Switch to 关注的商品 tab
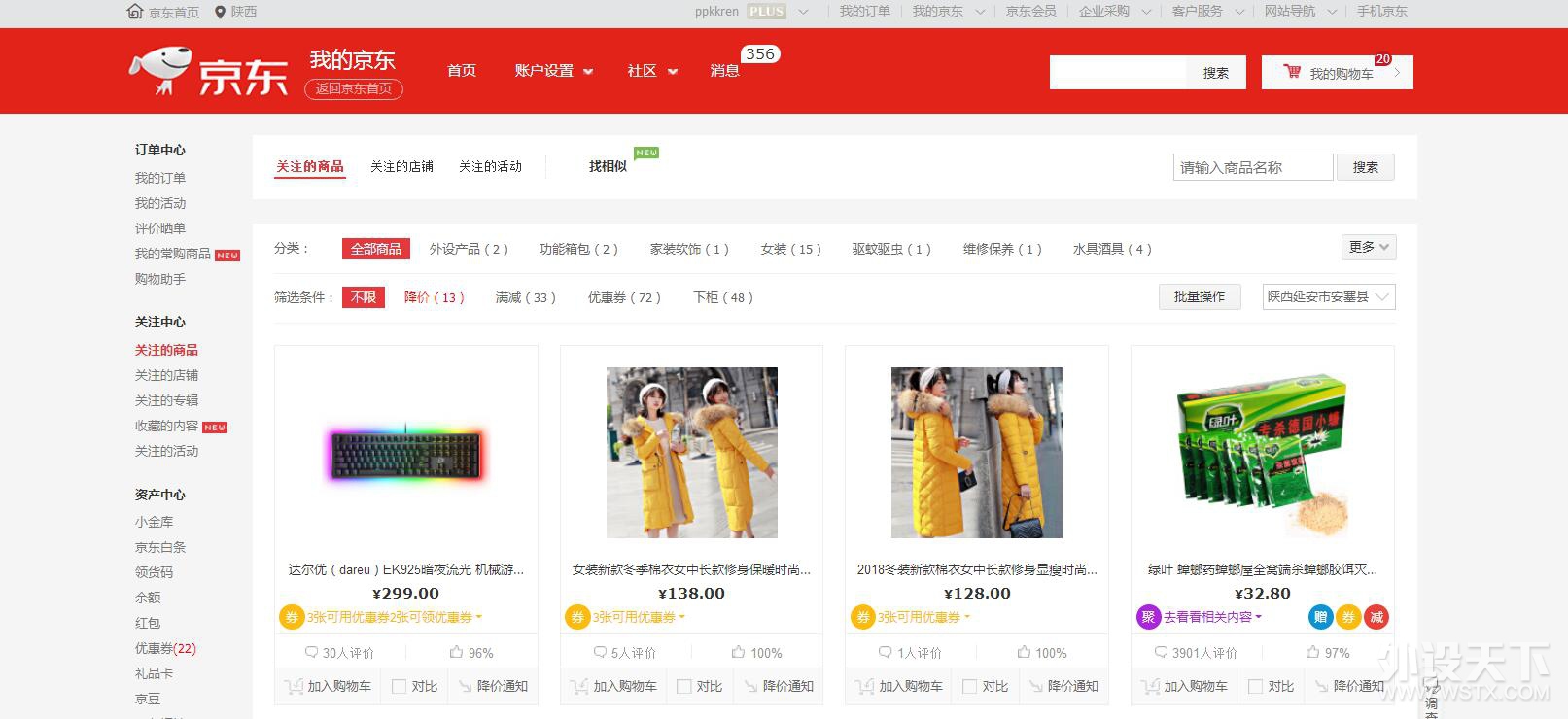This screenshot has height=719, width=1568. click(x=310, y=166)
